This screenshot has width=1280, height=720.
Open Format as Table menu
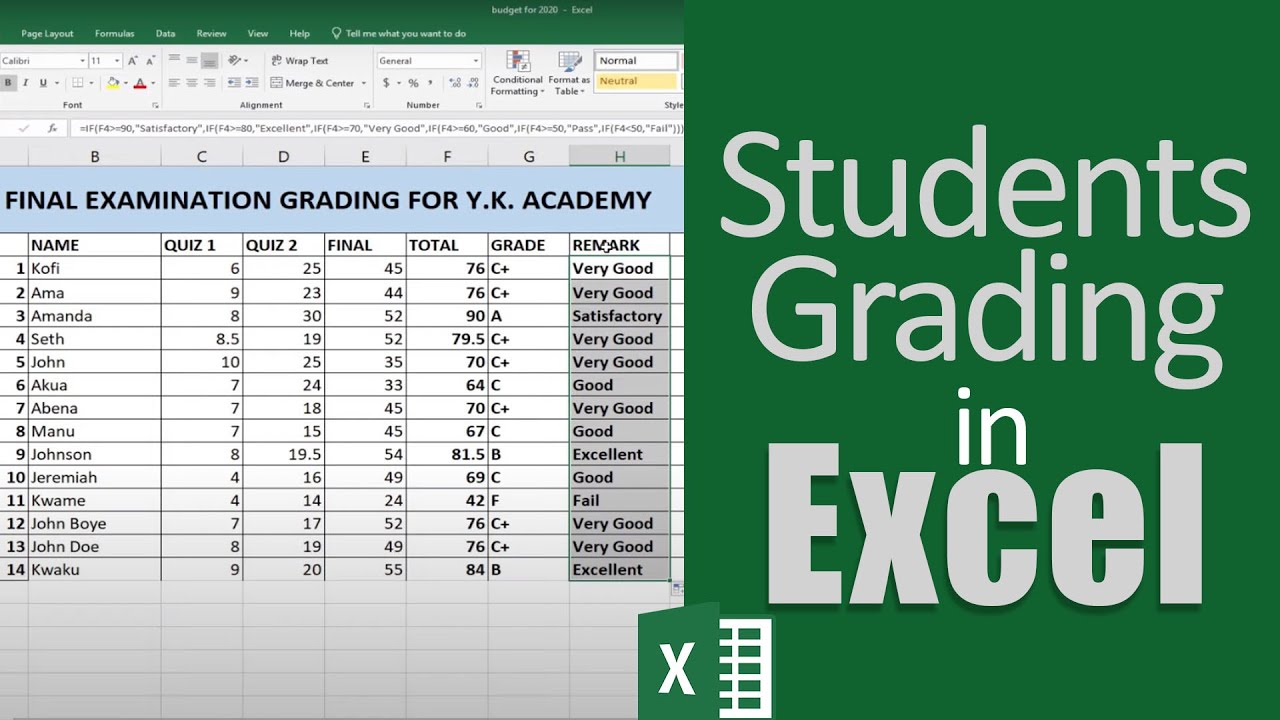[x=569, y=74]
